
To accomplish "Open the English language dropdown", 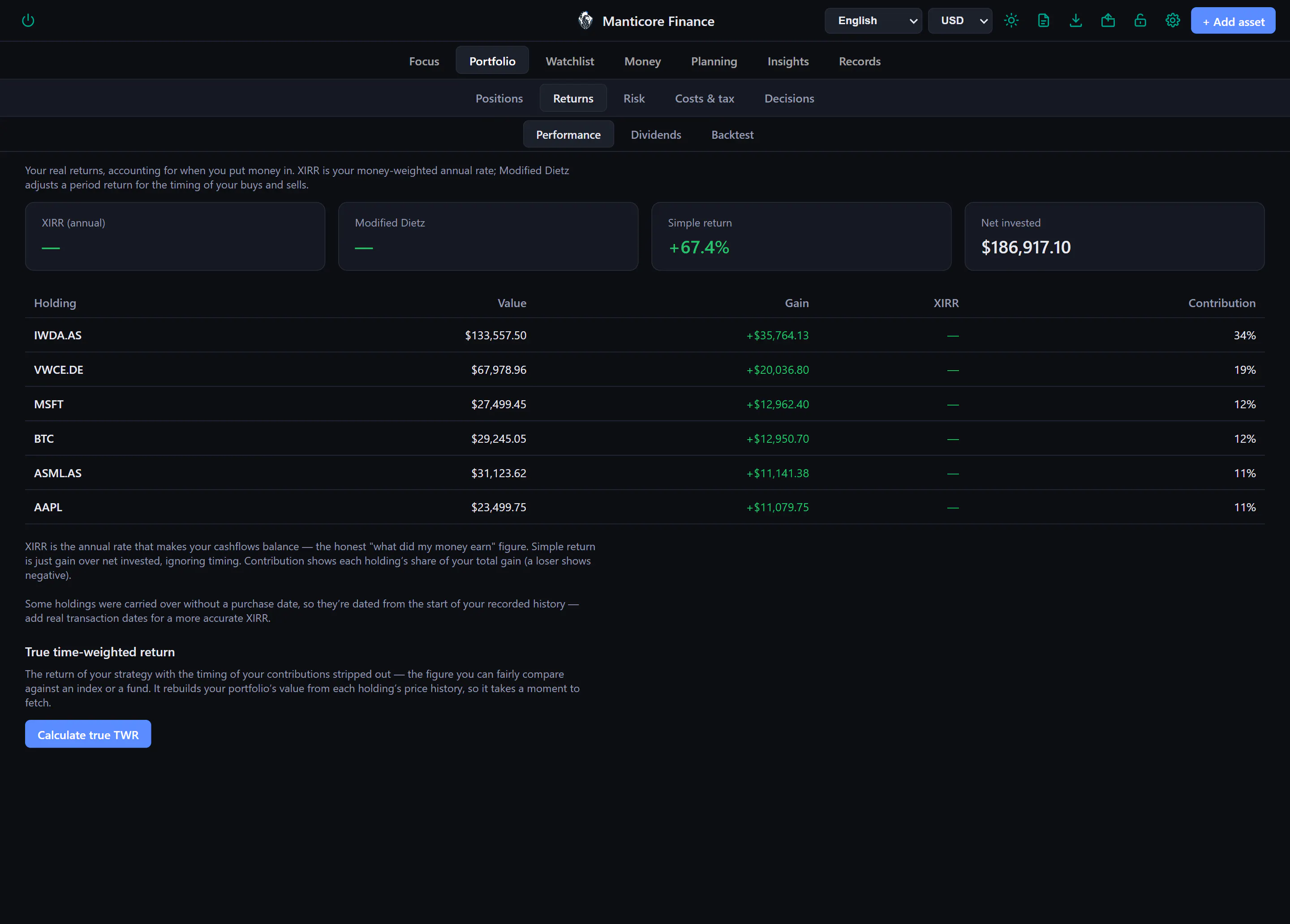I will [x=873, y=21].
